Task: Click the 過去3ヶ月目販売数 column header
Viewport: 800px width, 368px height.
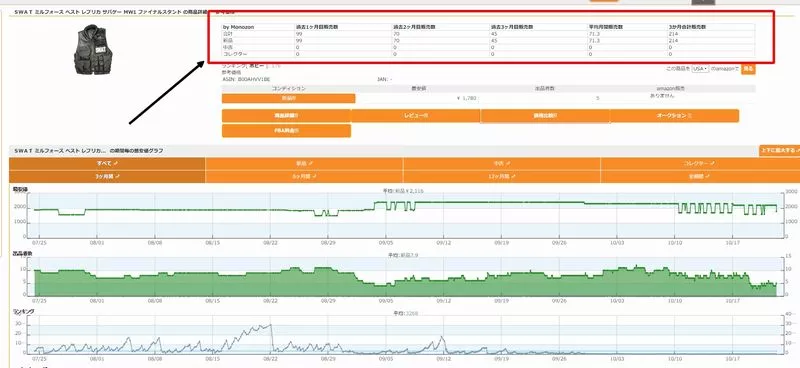Action: (511, 27)
